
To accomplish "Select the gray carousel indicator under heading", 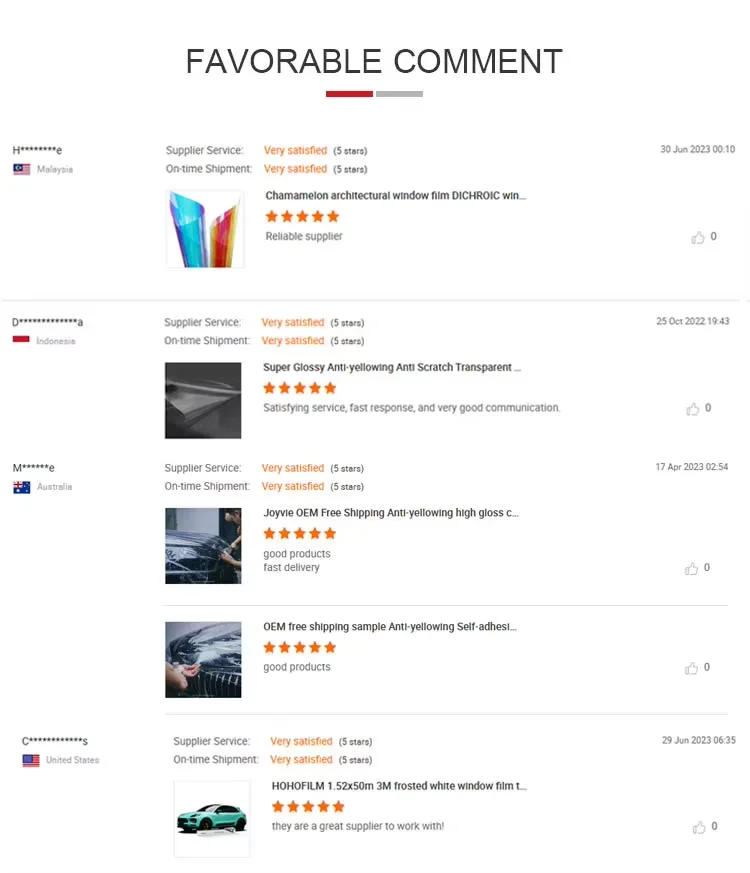I will 399,94.
